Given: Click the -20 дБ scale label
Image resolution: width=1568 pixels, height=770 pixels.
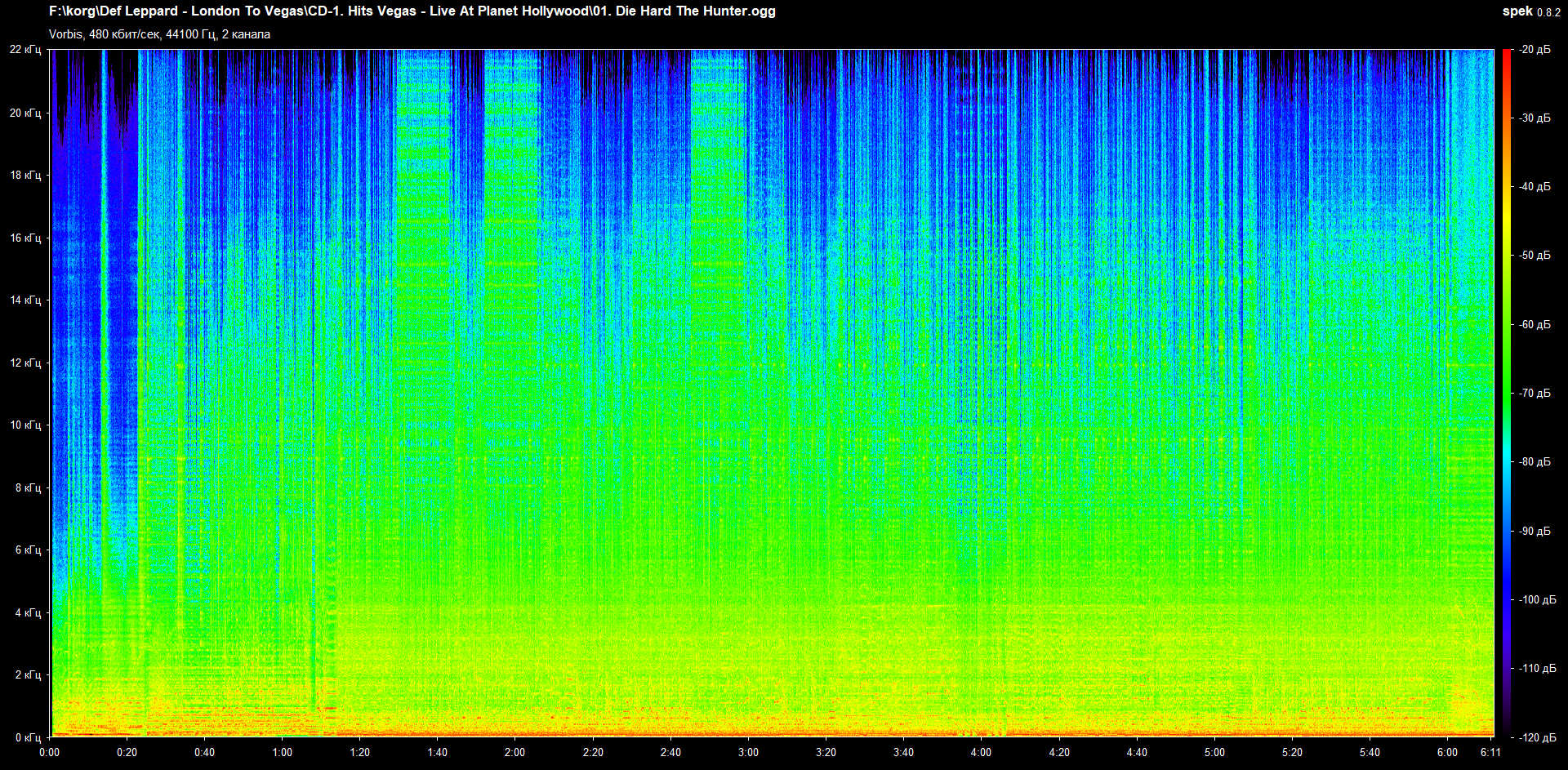Looking at the screenshot, I should point(1535,50).
